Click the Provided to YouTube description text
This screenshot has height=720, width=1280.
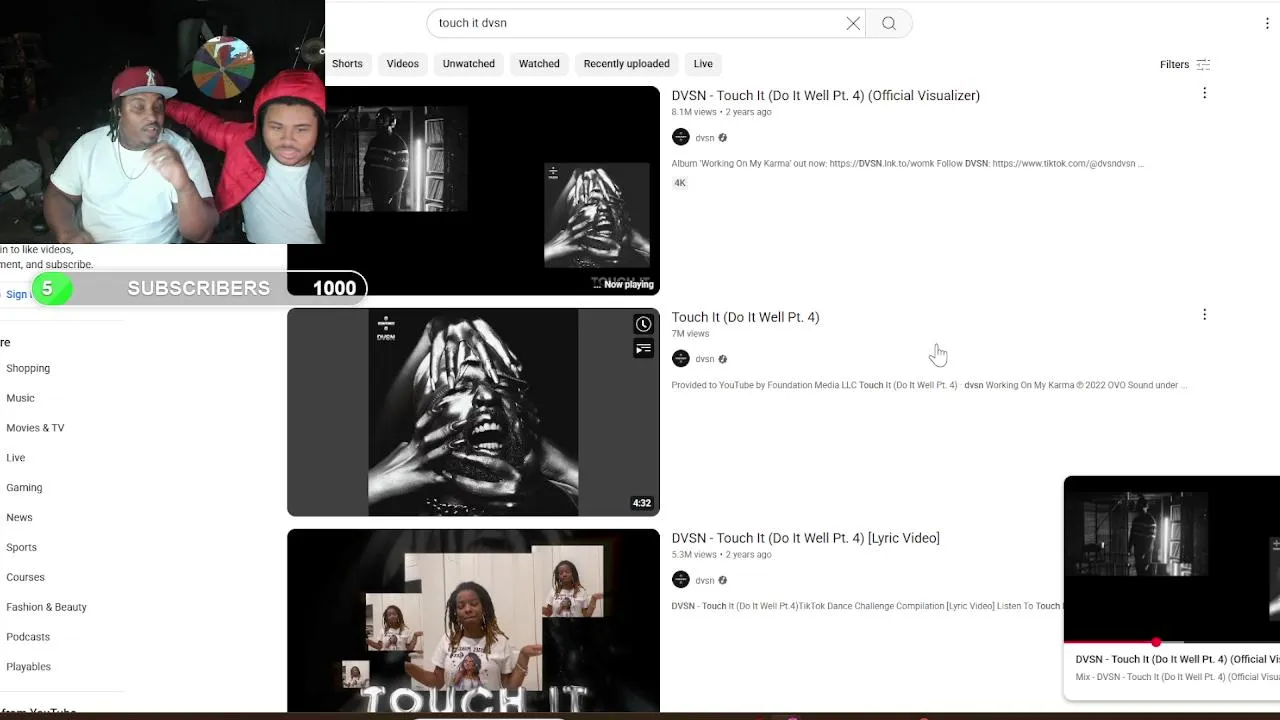pyautogui.click(x=929, y=385)
